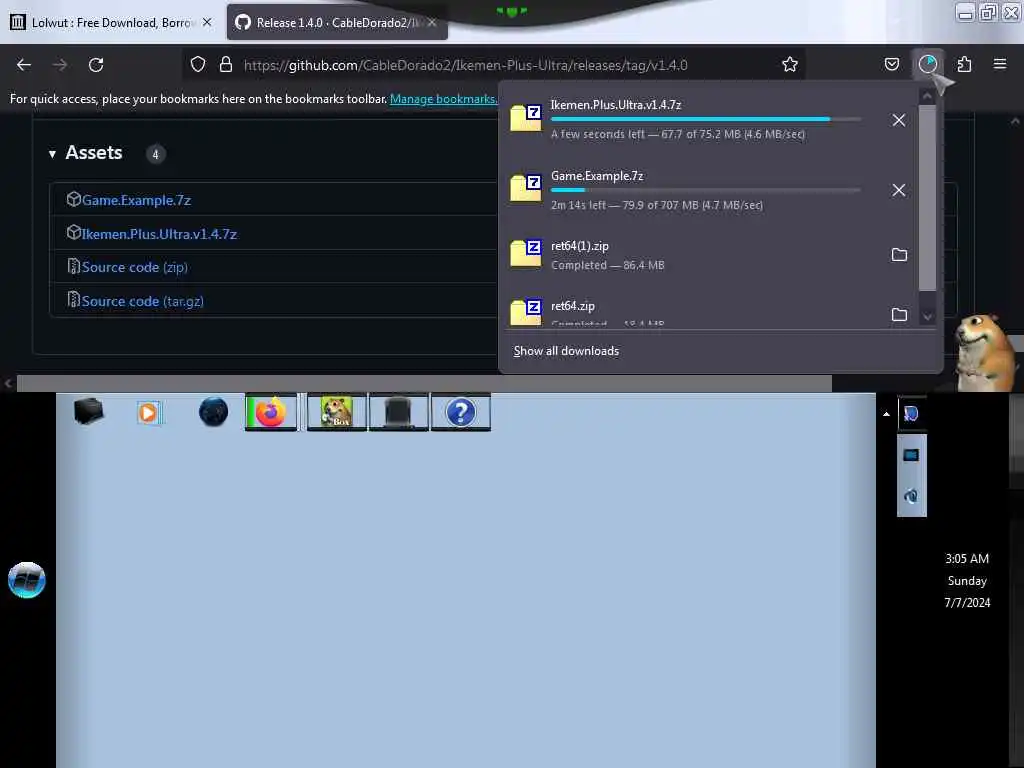Screen dimensions: 1024x768
Task: Open the Manage bookmarks link
Action: click(443, 99)
